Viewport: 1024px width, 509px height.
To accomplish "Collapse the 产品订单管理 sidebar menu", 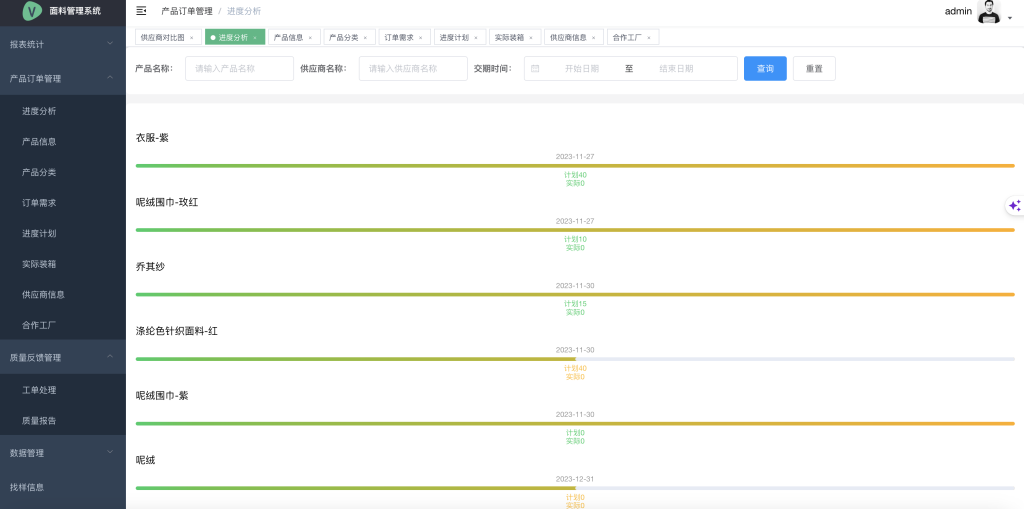I will tap(62, 78).
